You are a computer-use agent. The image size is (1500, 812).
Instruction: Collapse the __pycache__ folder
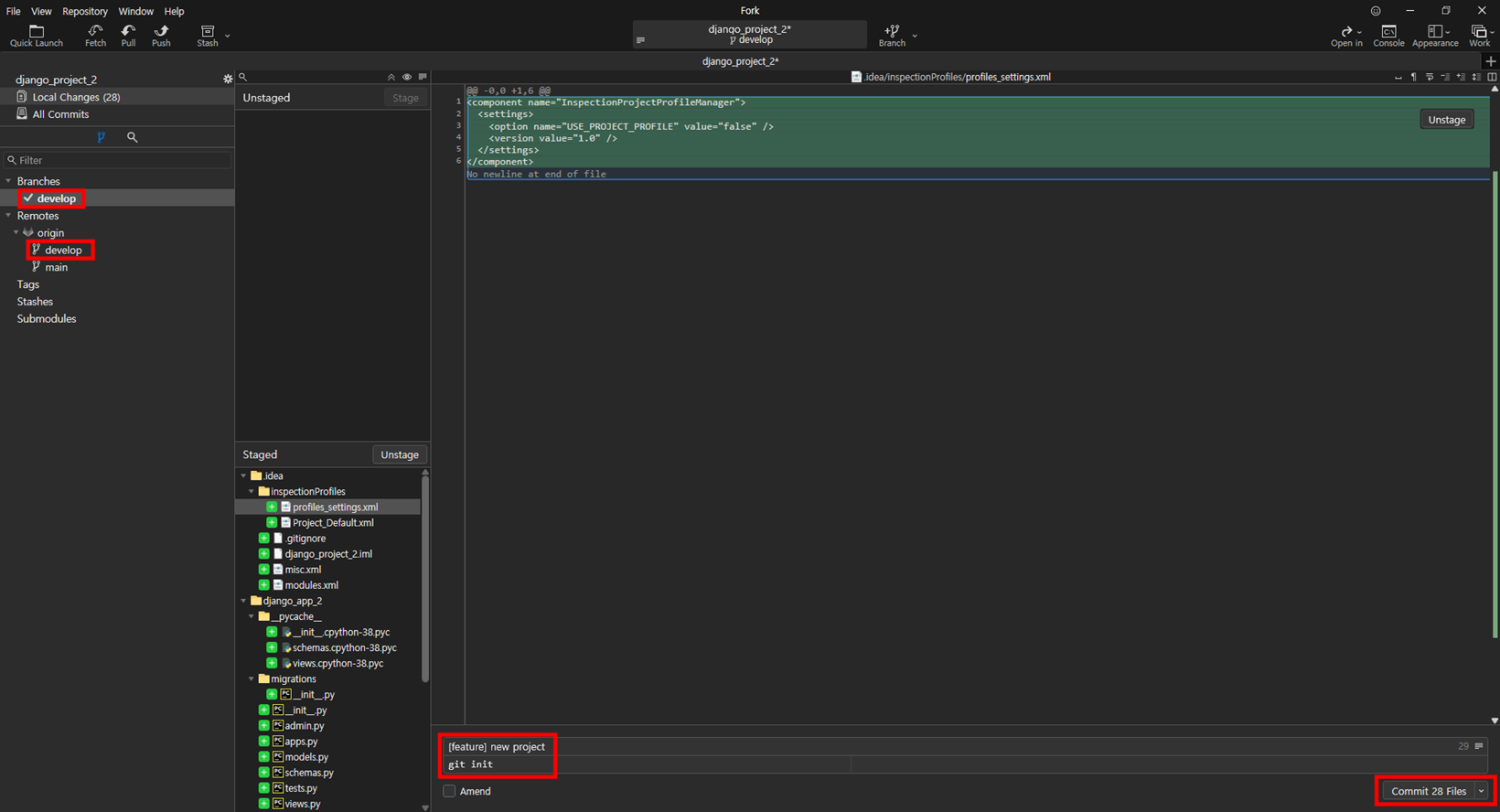252,616
